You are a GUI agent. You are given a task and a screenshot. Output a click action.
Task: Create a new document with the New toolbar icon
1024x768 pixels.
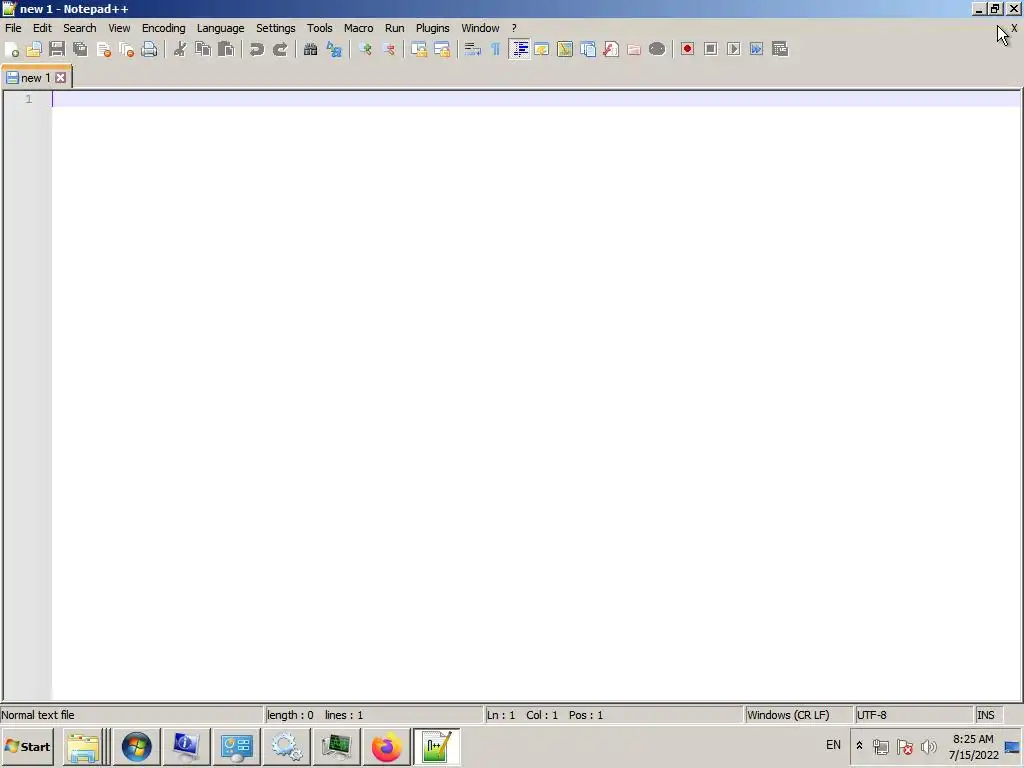point(12,50)
